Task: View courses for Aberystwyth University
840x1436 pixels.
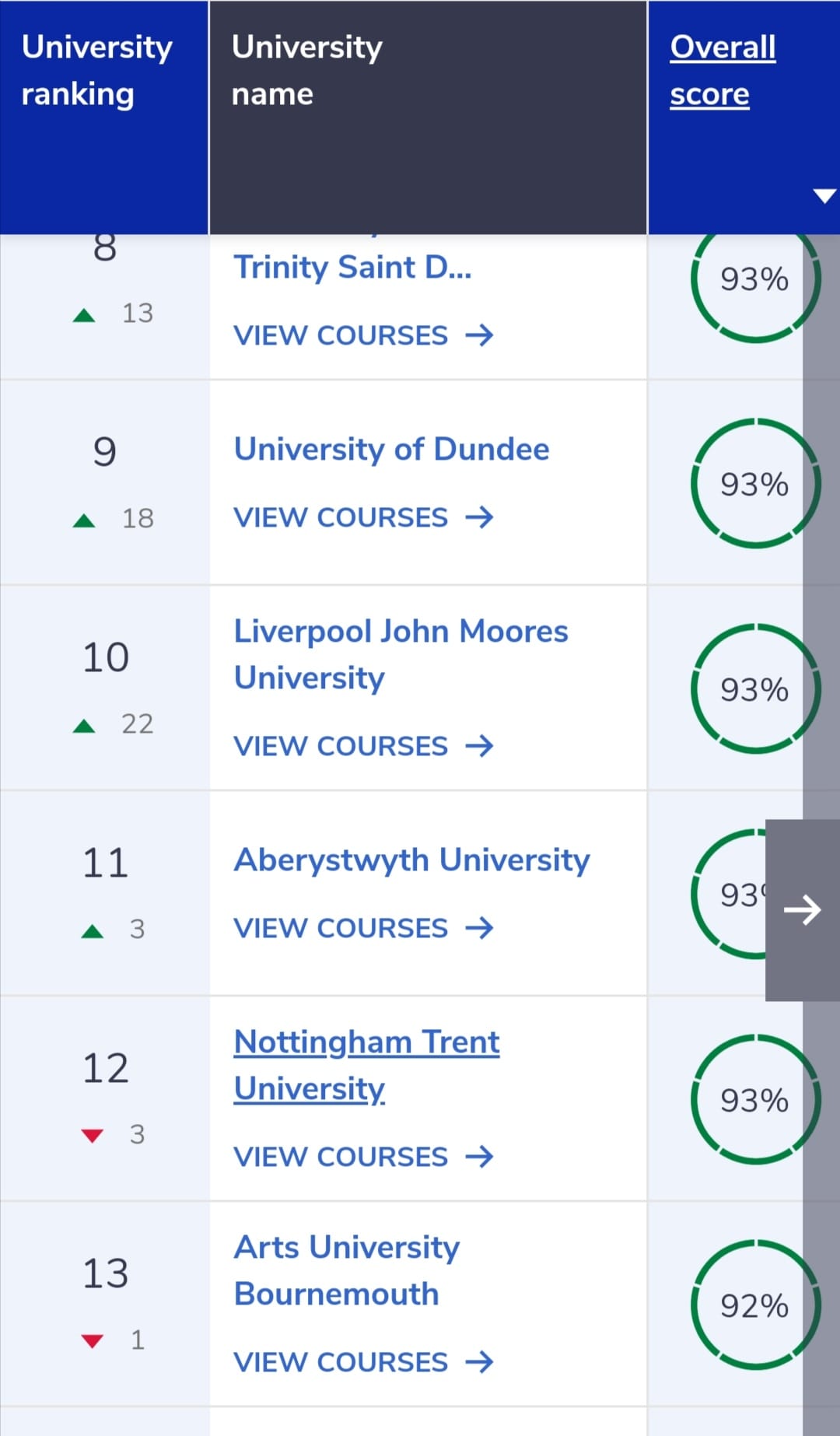Action: pos(363,928)
